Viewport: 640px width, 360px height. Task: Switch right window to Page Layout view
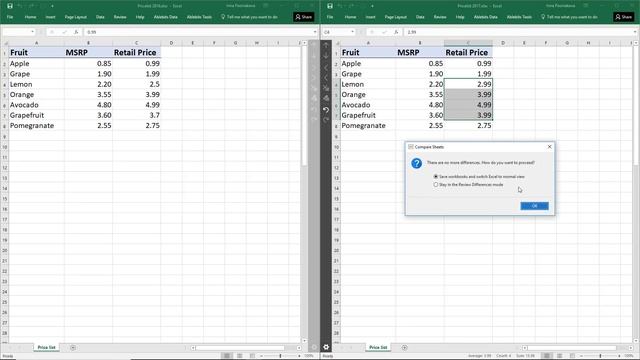click(560, 356)
